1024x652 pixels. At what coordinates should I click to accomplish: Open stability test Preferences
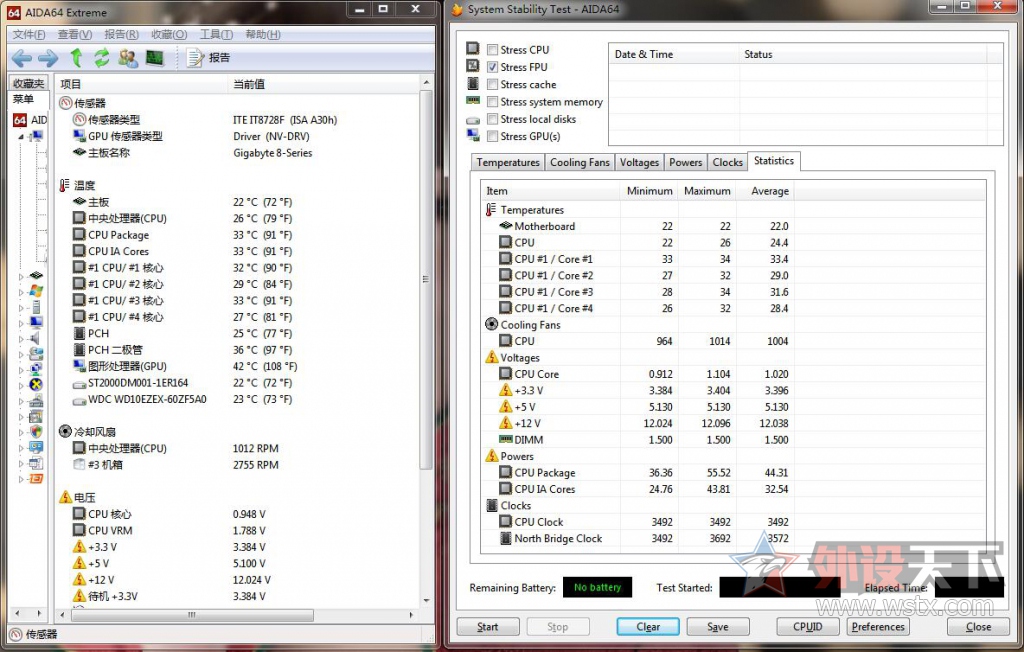point(878,627)
